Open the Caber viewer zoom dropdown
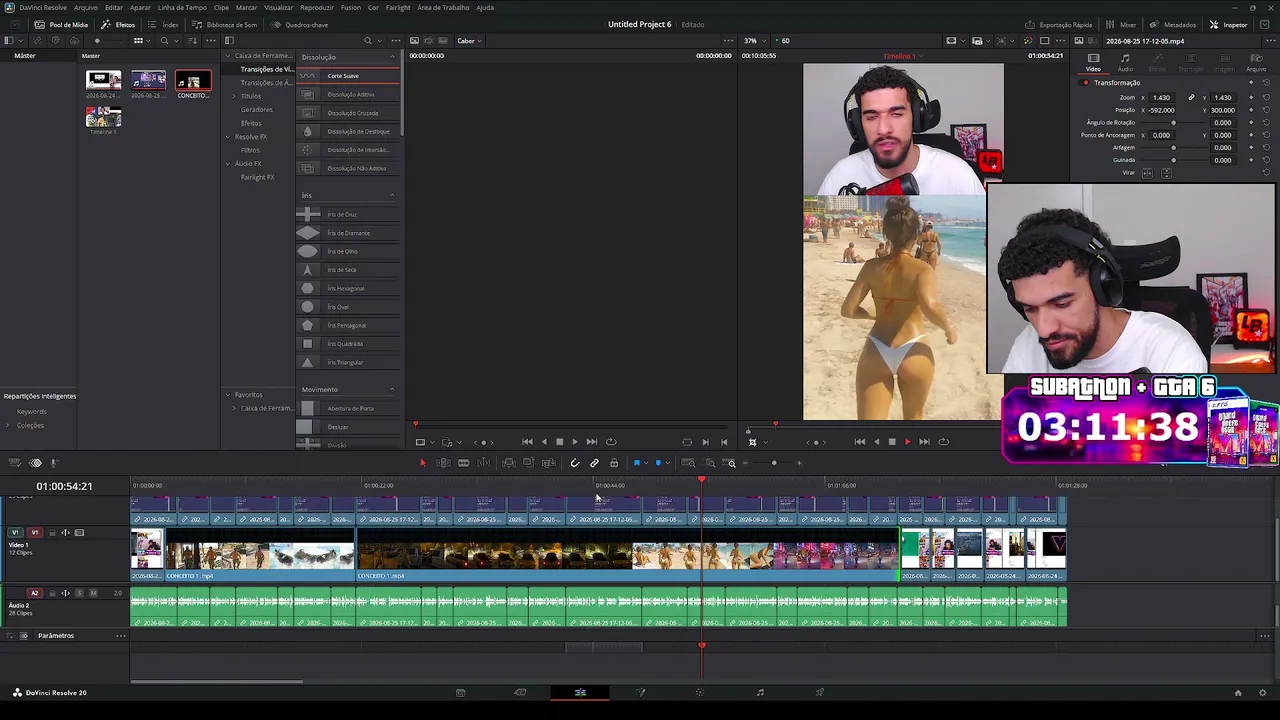This screenshot has height=720, width=1280. coord(470,41)
